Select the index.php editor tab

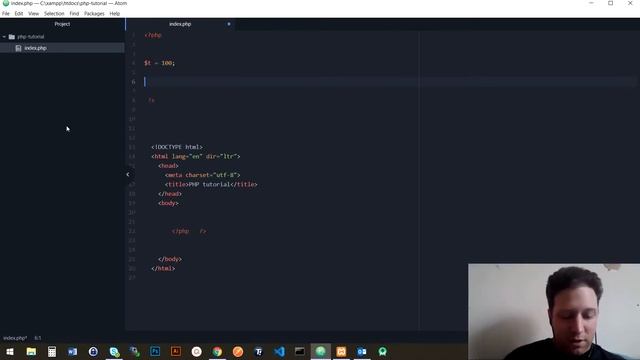(x=180, y=24)
